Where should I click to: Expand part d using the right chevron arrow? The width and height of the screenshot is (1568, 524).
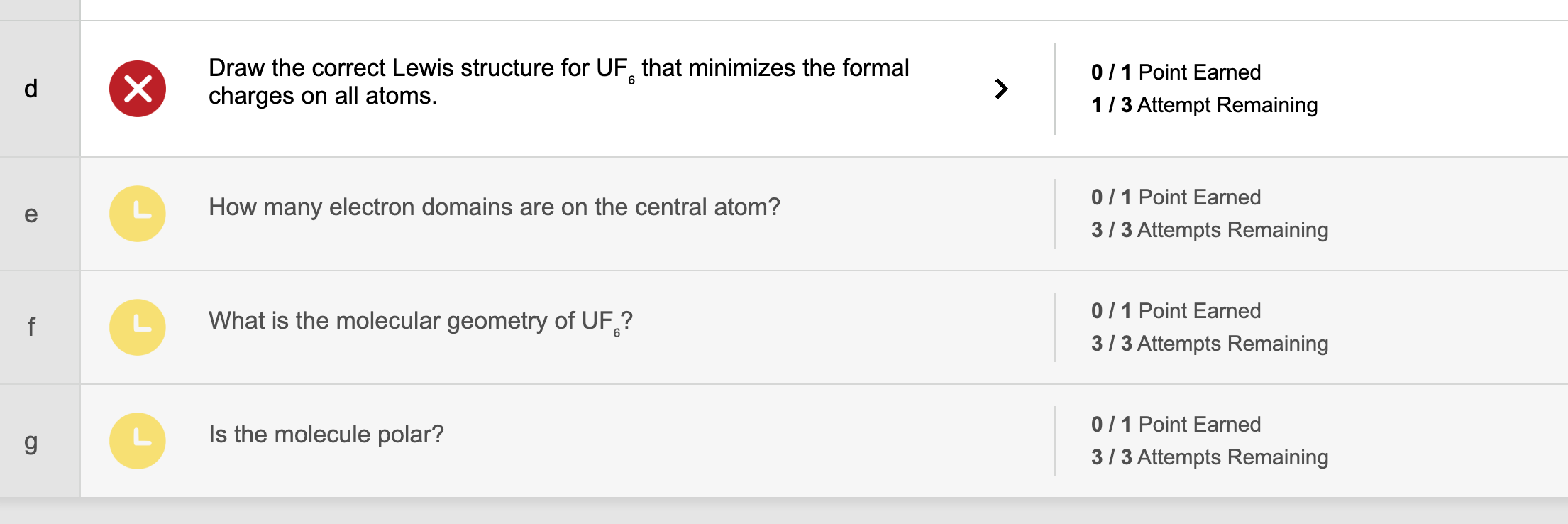pyautogui.click(x=1001, y=87)
